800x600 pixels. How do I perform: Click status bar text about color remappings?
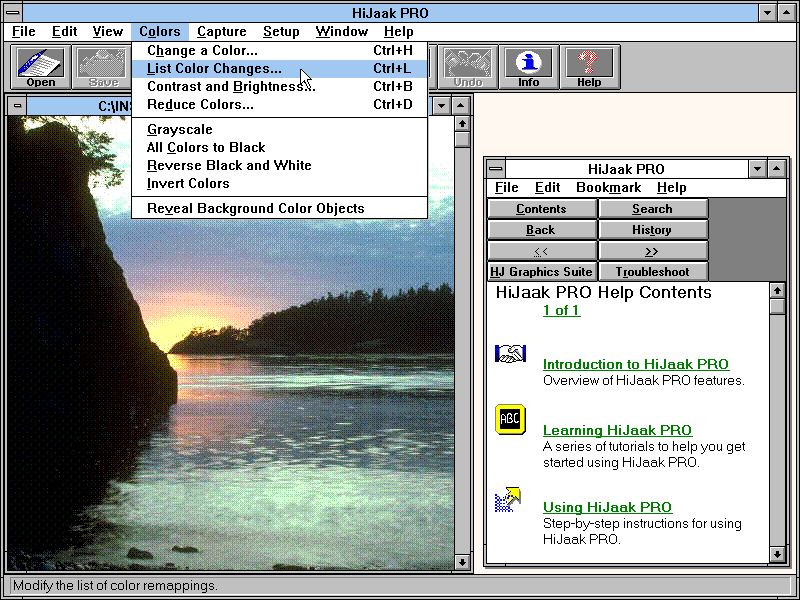coord(115,585)
